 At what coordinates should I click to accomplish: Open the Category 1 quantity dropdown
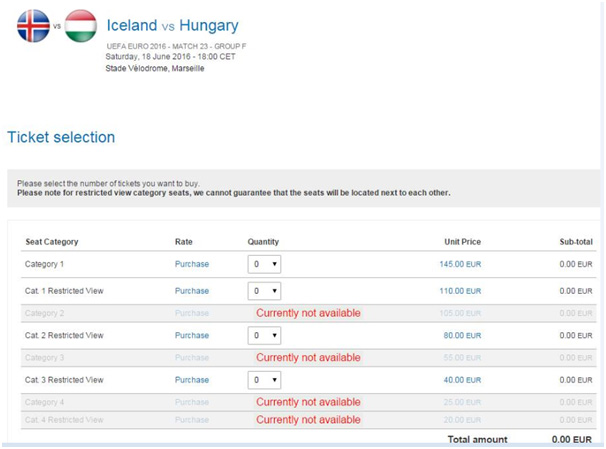264,264
